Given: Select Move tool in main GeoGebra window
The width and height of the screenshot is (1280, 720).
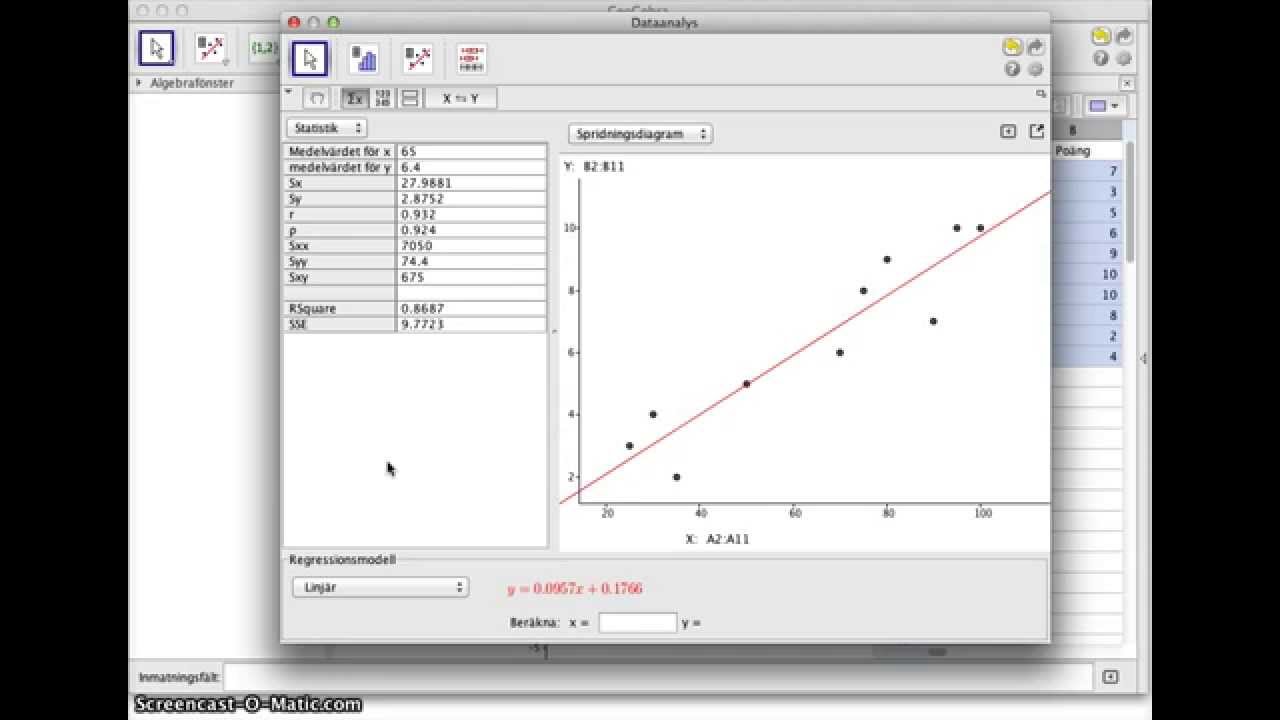Looking at the screenshot, I should tap(157, 48).
